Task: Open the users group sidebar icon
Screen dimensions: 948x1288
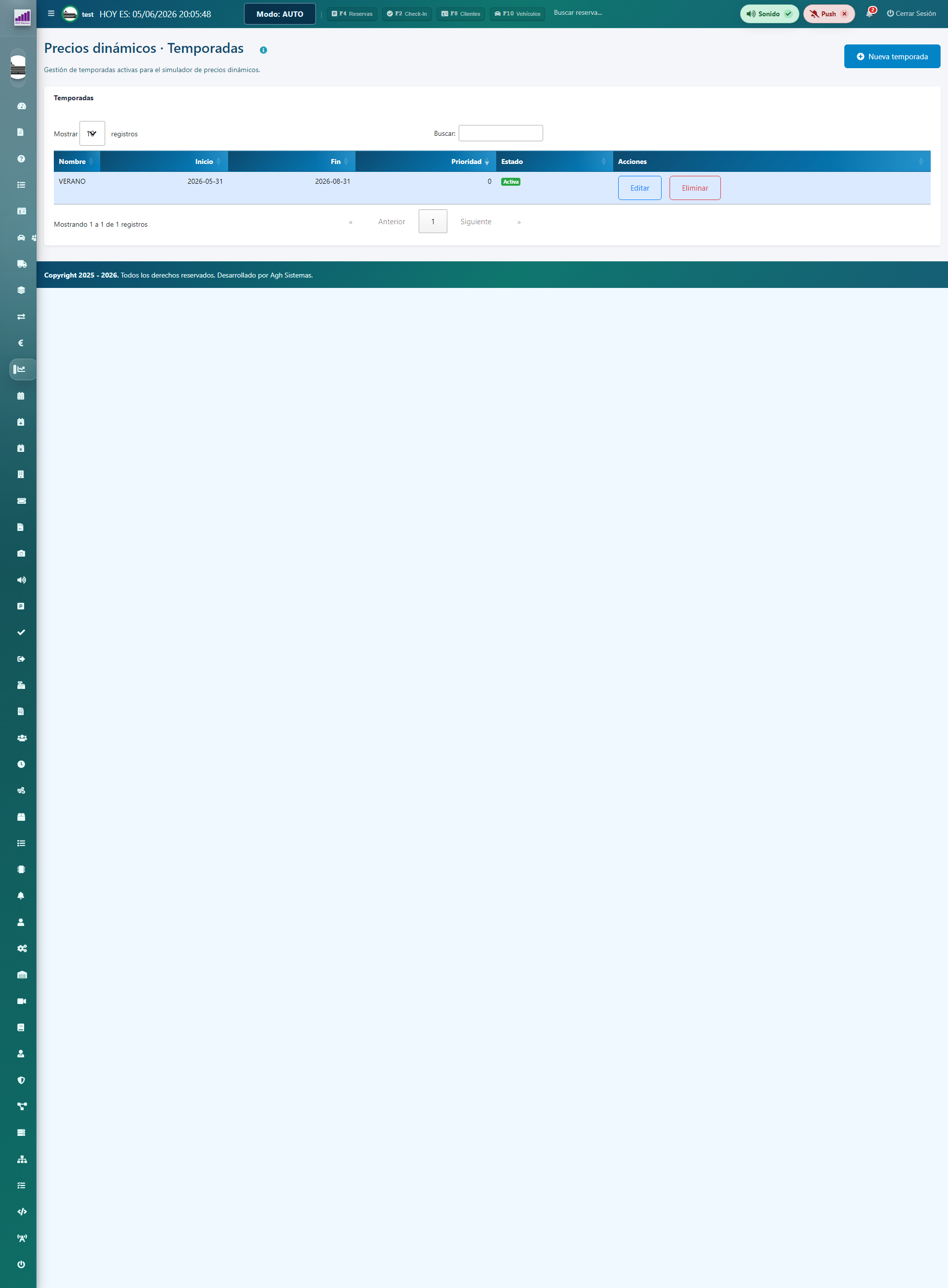Action: click(22, 737)
